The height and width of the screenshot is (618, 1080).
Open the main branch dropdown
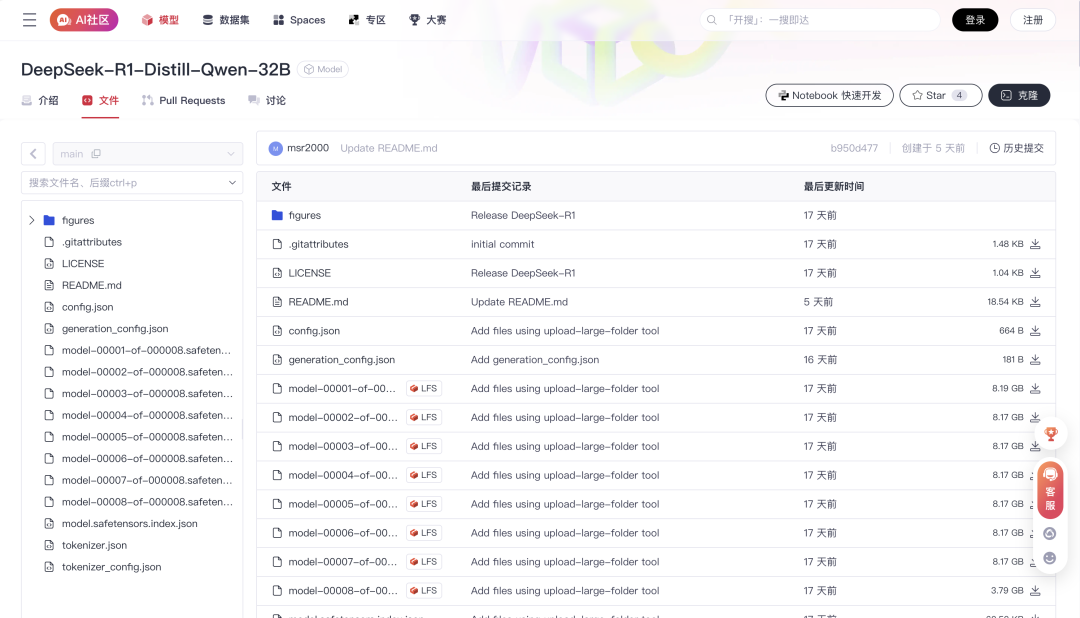(147, 154)
